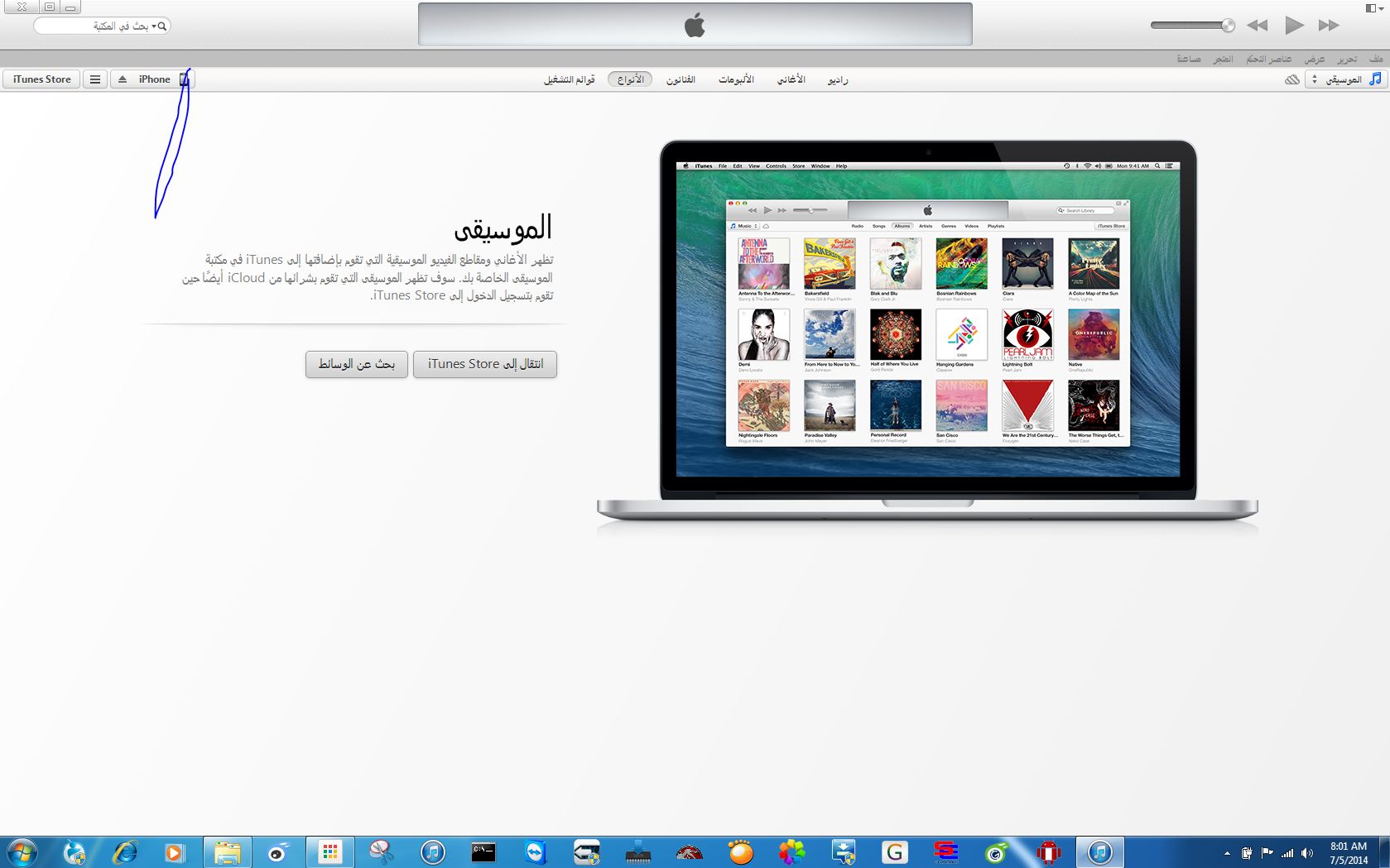Open the Command Prompt taskbar icon
The width and height of the screenshot is (1390, 868).
(483, 852)
